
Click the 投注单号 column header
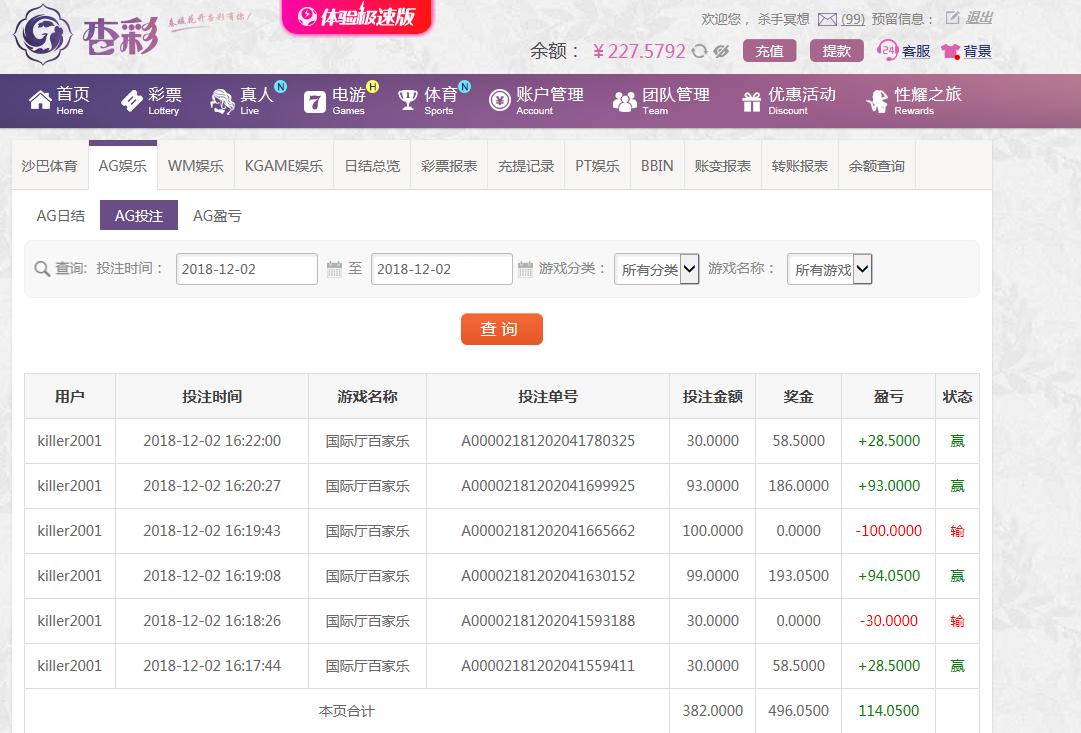[x=548, y=396]
